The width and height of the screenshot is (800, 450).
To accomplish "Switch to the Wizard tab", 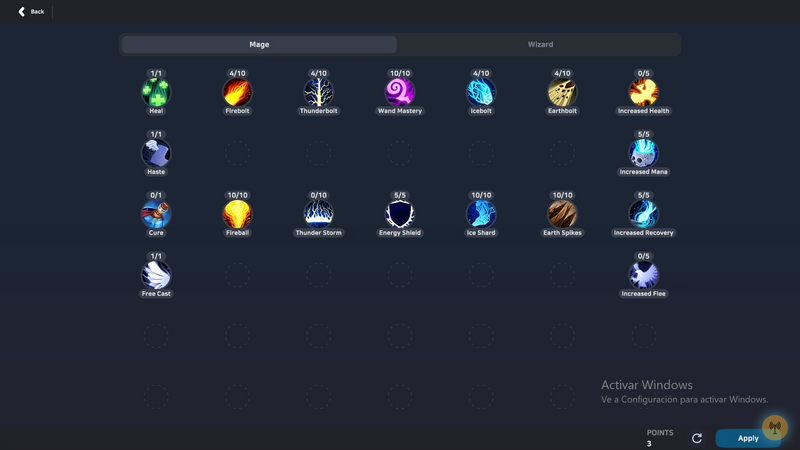I will [540, 45].
